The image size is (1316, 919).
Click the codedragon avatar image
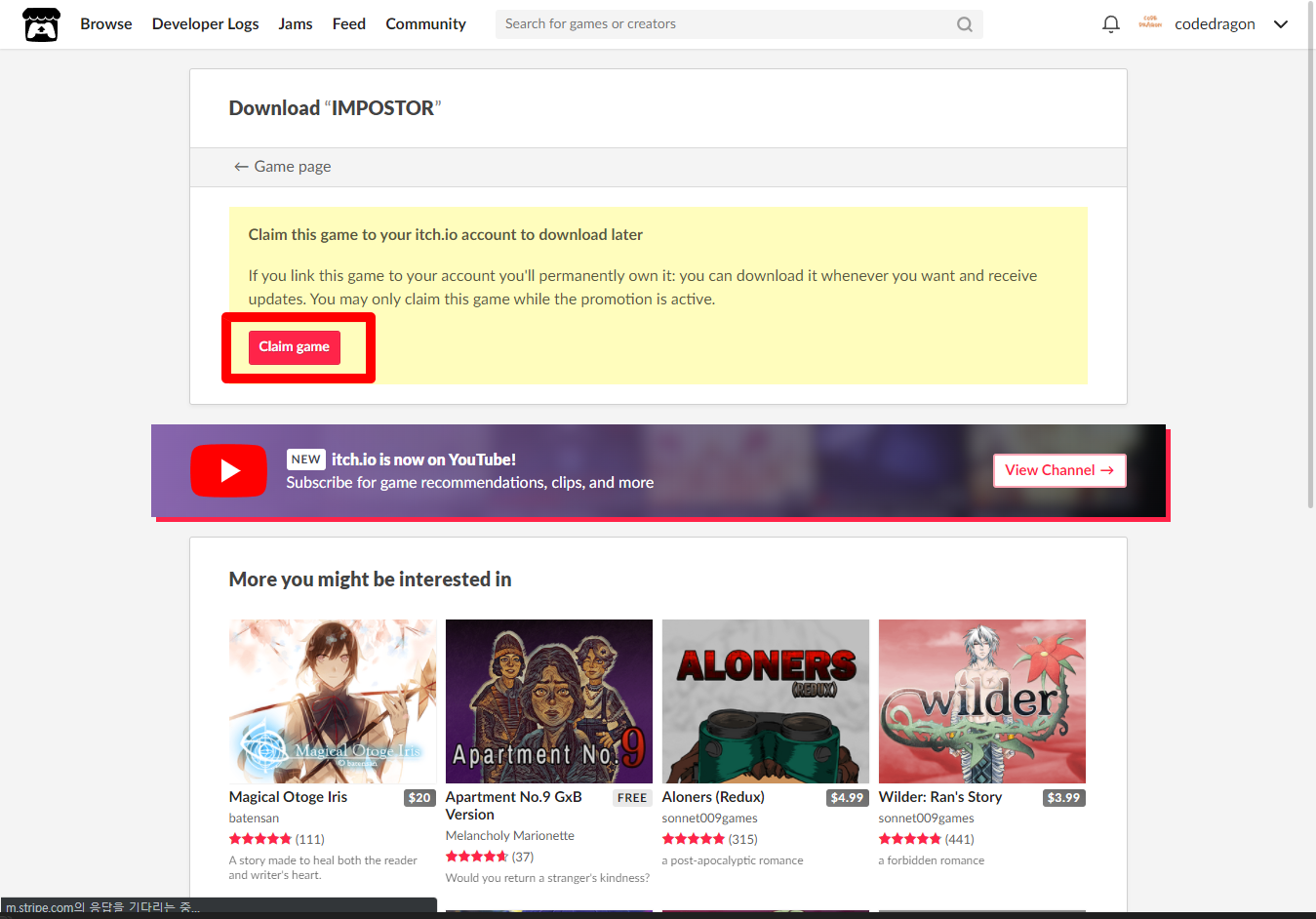point(1150,23)
